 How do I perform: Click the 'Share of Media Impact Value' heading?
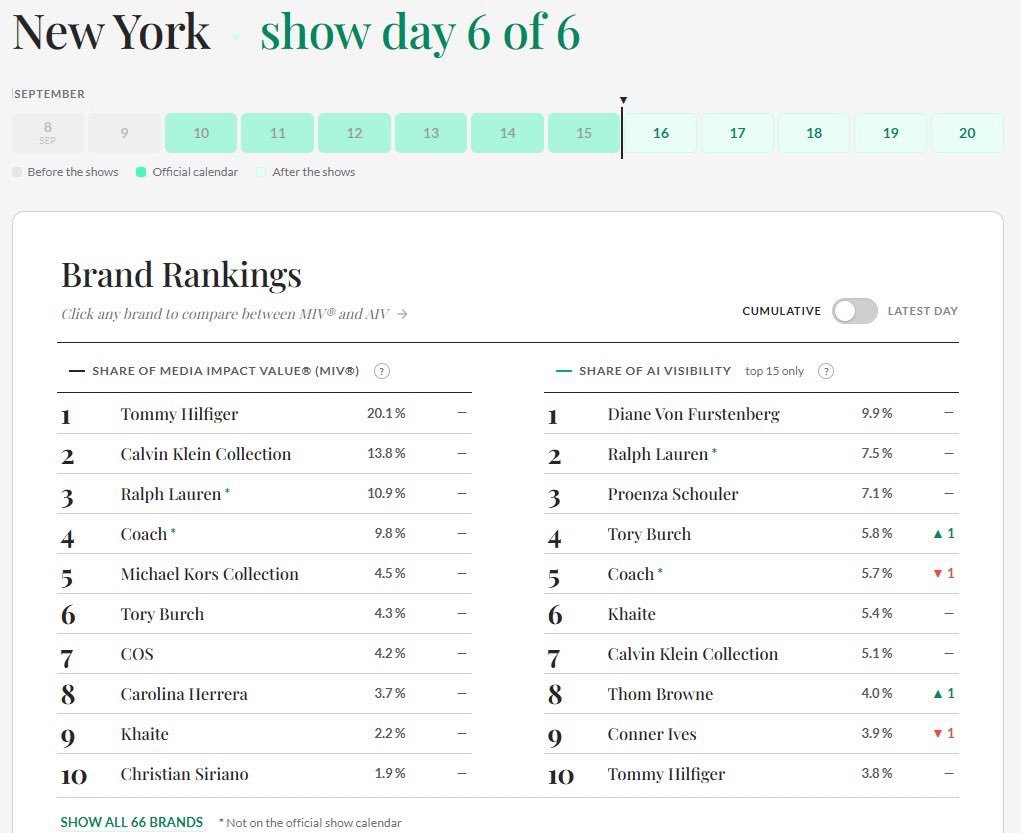[225, 371]
